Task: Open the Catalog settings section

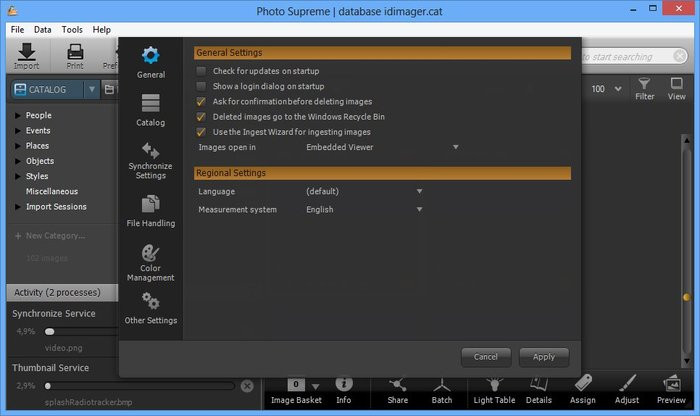Action: tap(151, 109)
